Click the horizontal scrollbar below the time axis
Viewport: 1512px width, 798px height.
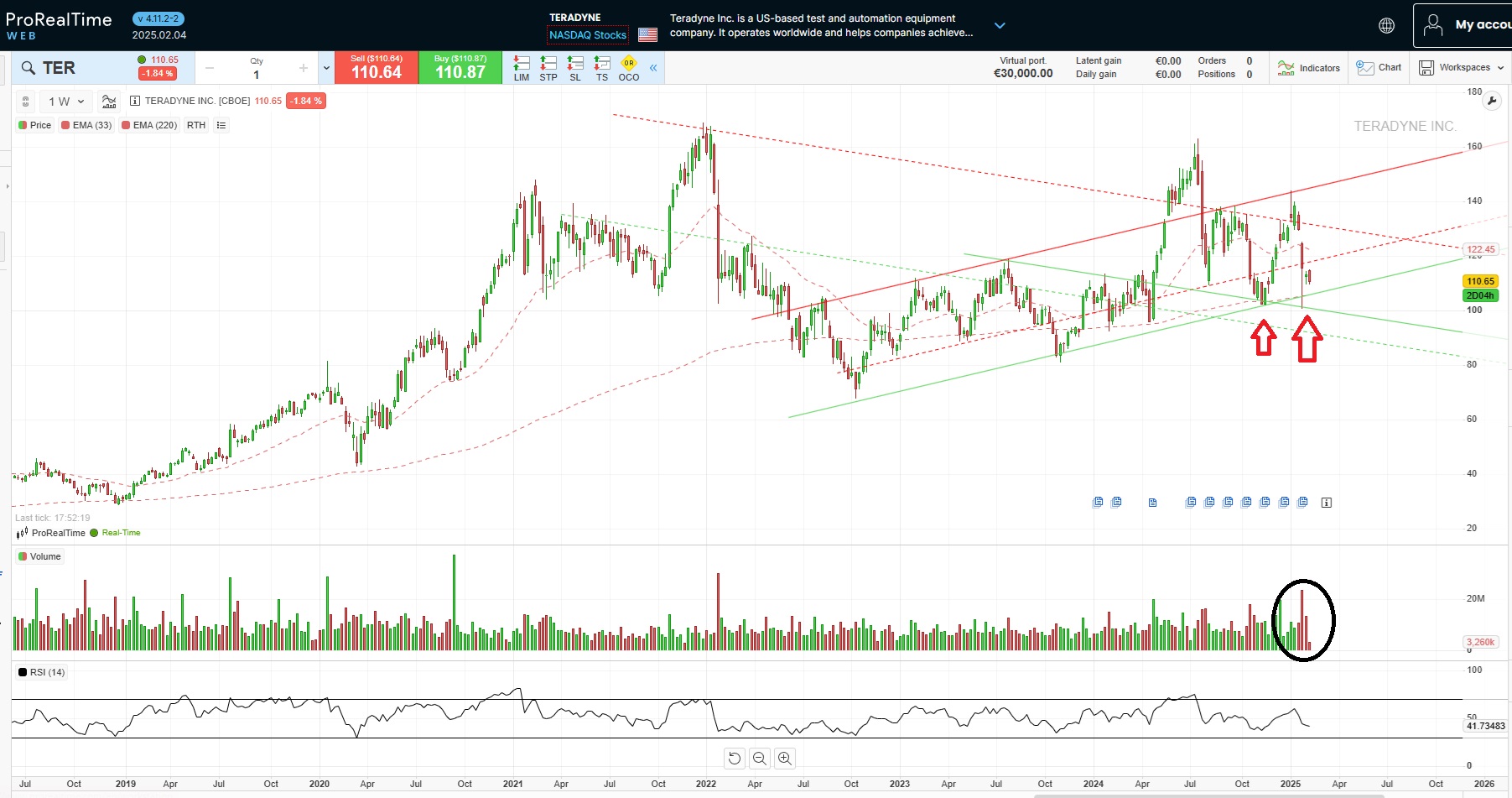1208,795
